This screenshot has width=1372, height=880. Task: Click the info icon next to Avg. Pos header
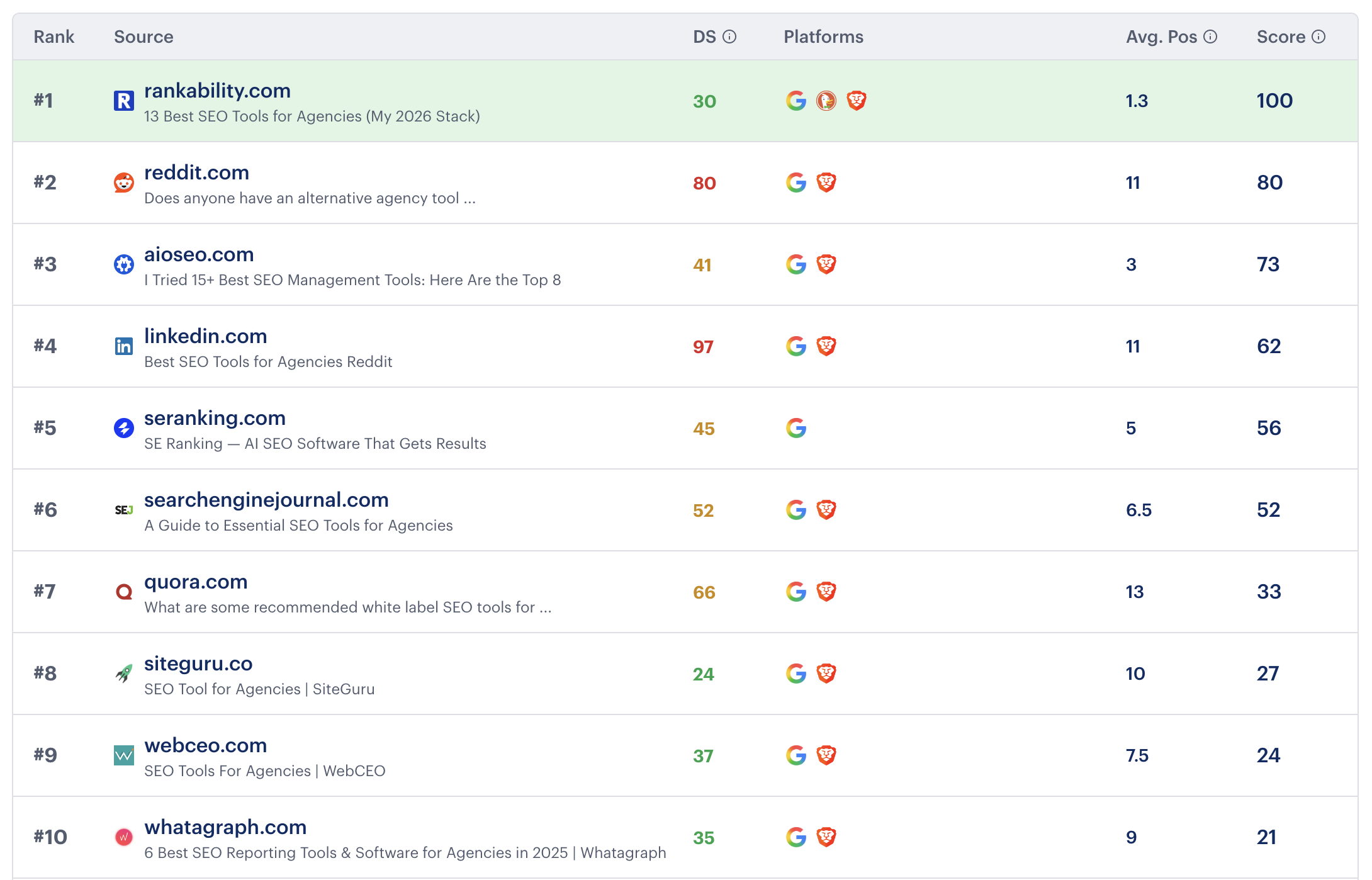click(1210, 37)
